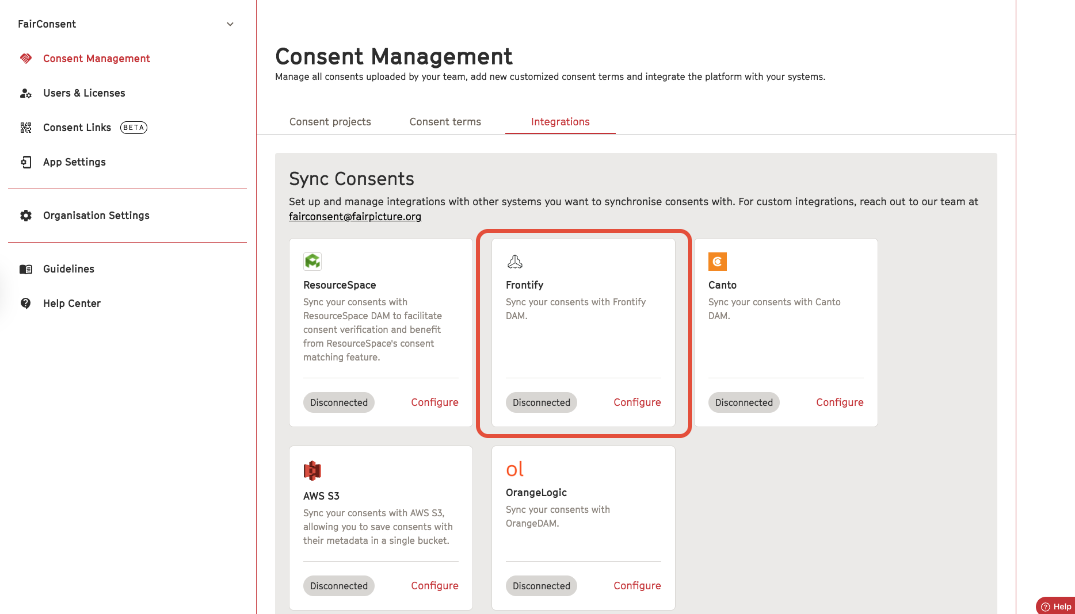Click 'Sync your consents with OrangeDAM.' text

tap(558, 516)
